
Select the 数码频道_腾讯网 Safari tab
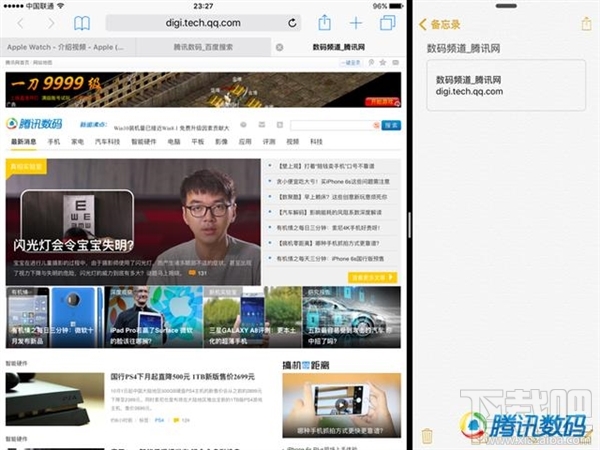click(x=339, y=47)
